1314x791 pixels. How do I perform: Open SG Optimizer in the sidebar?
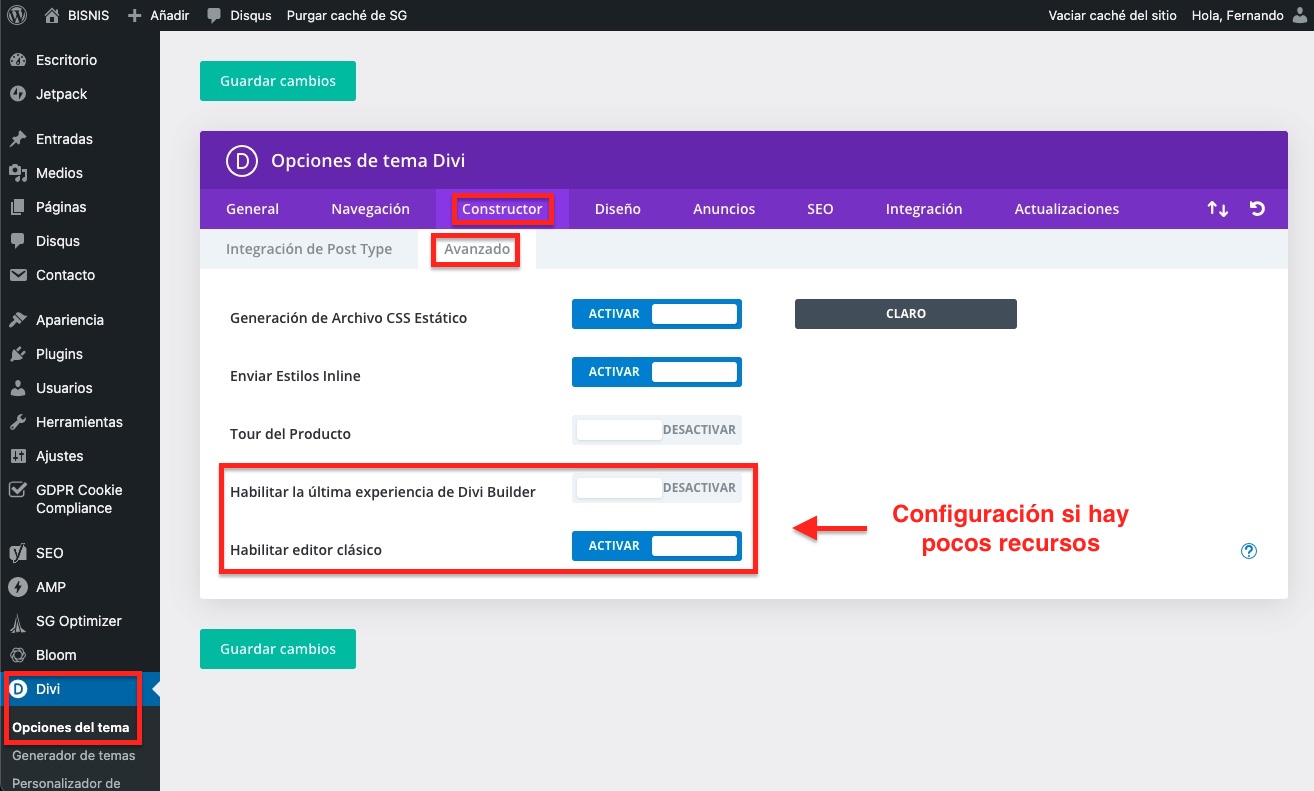coord(78,621)
